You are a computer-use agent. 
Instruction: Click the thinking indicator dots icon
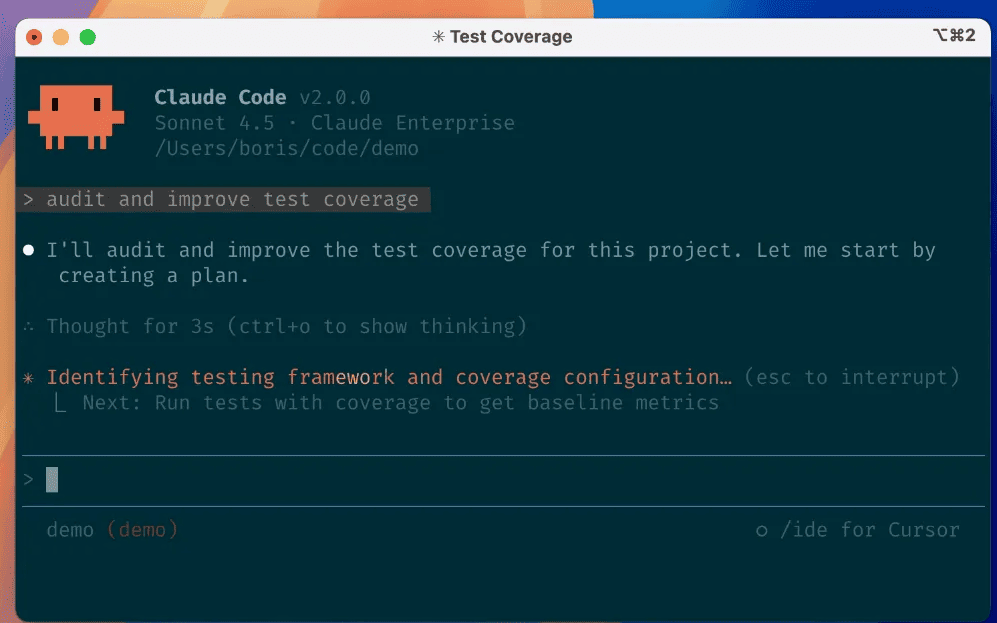[x=29, y=327]
